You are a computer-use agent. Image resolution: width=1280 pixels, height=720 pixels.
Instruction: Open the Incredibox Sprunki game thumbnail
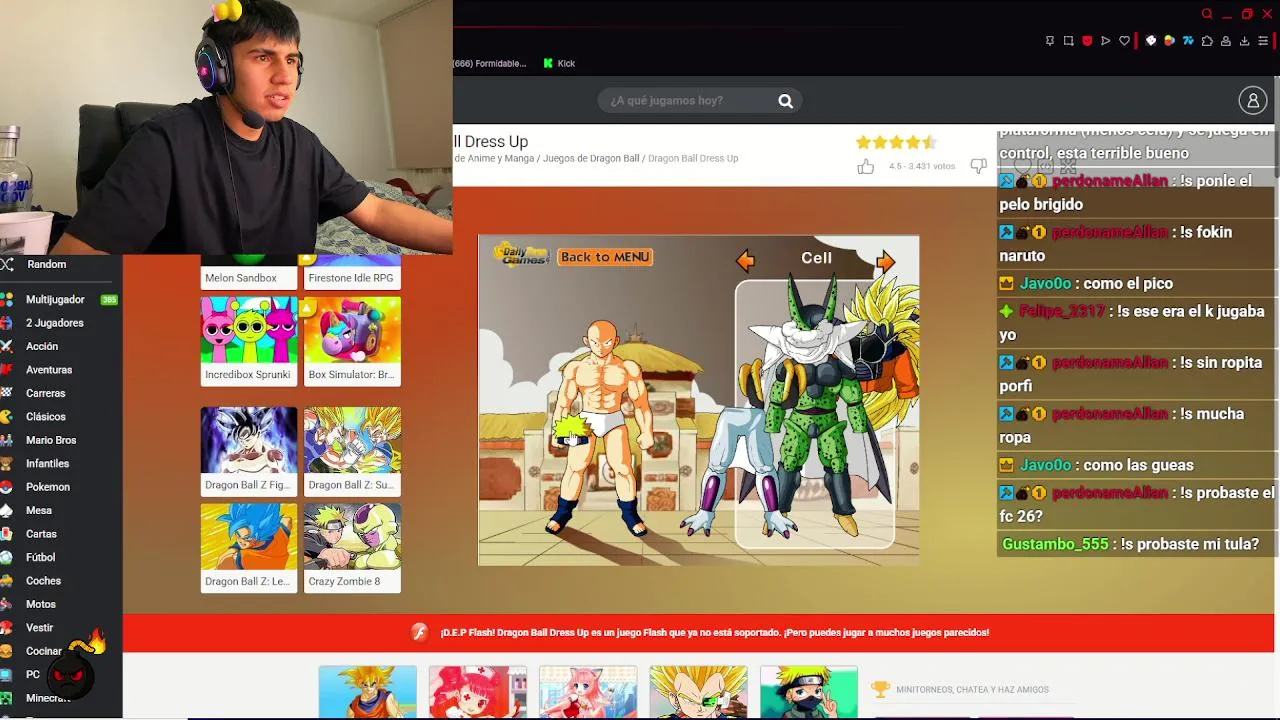click(x=249, y=341)
